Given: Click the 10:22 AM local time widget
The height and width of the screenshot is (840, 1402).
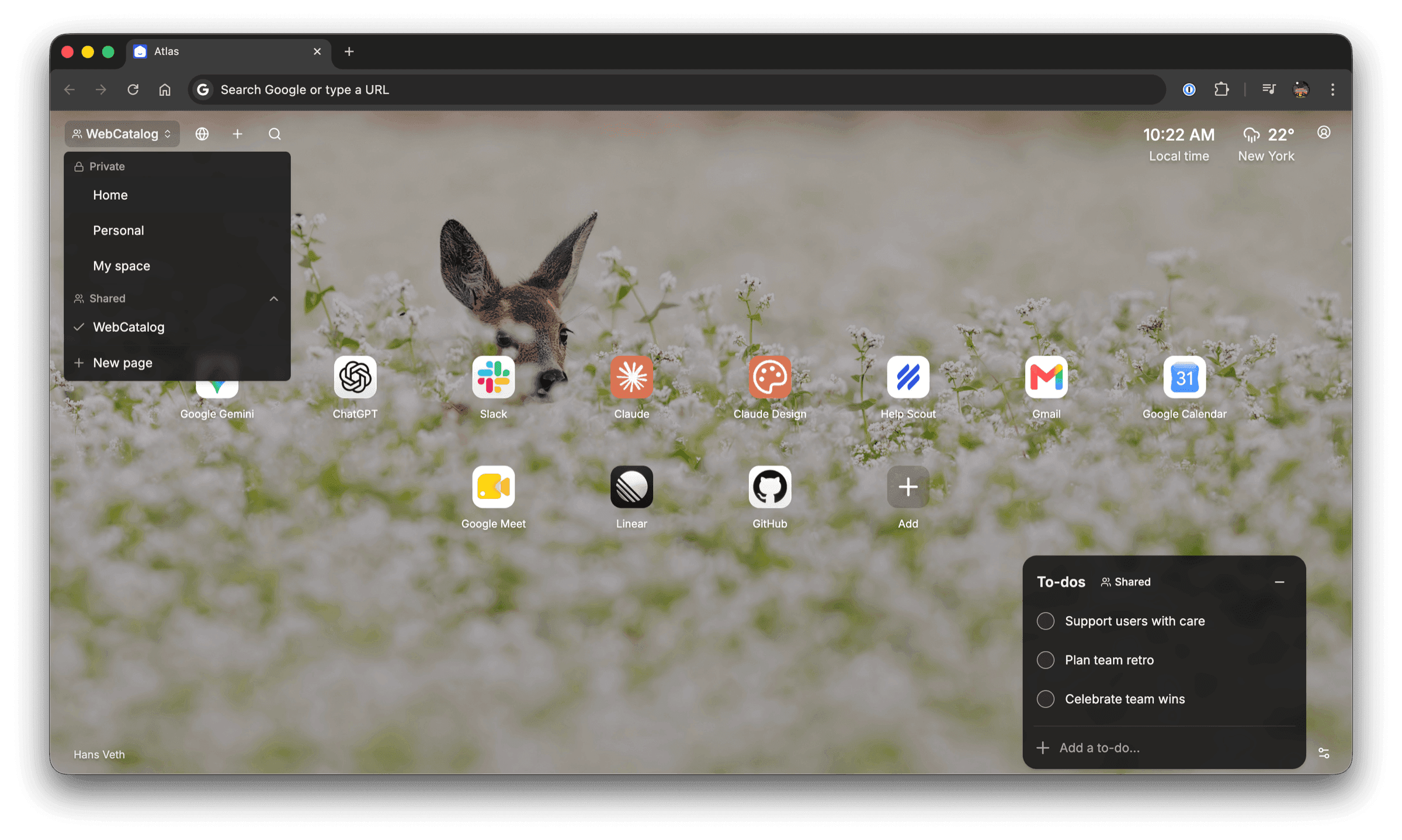Looking at the screenshot, I should coord(1179,144).
